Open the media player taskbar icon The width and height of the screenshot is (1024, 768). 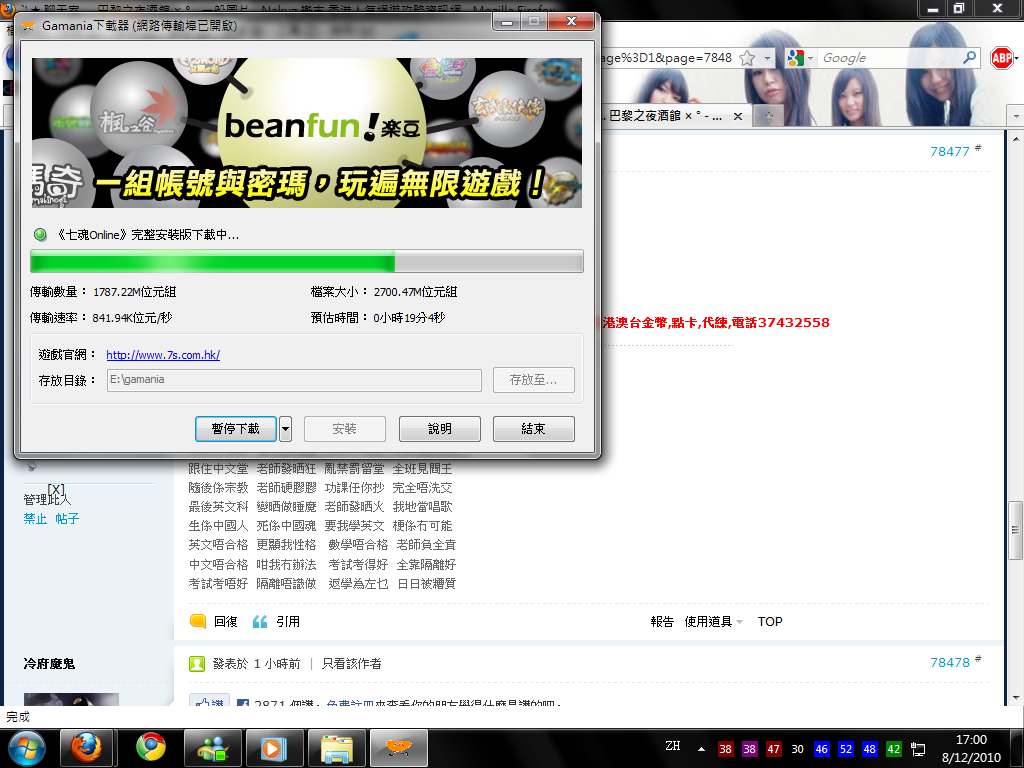tap(275, 748)
